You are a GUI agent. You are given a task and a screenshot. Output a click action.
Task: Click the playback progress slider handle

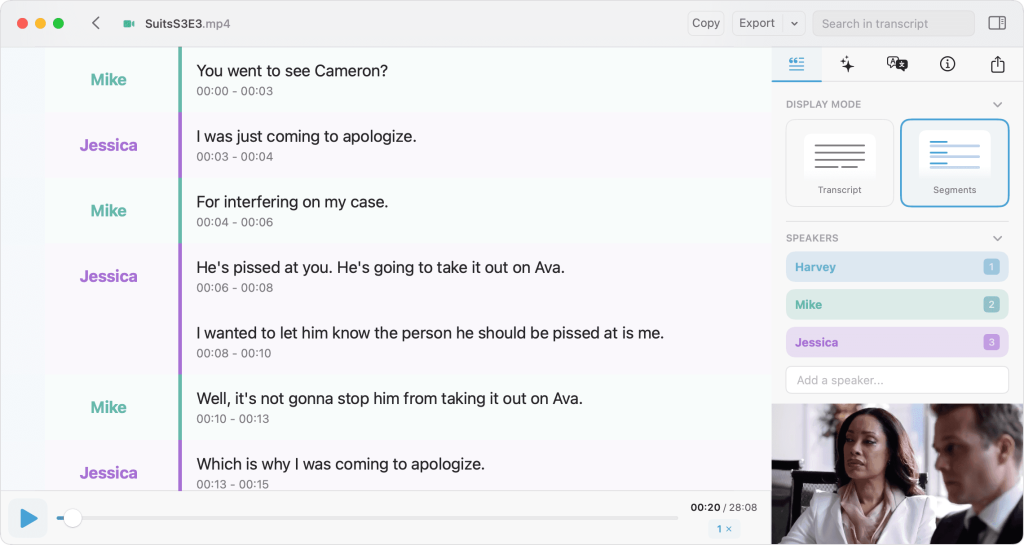pyautogui.click(x=72, y=518)
